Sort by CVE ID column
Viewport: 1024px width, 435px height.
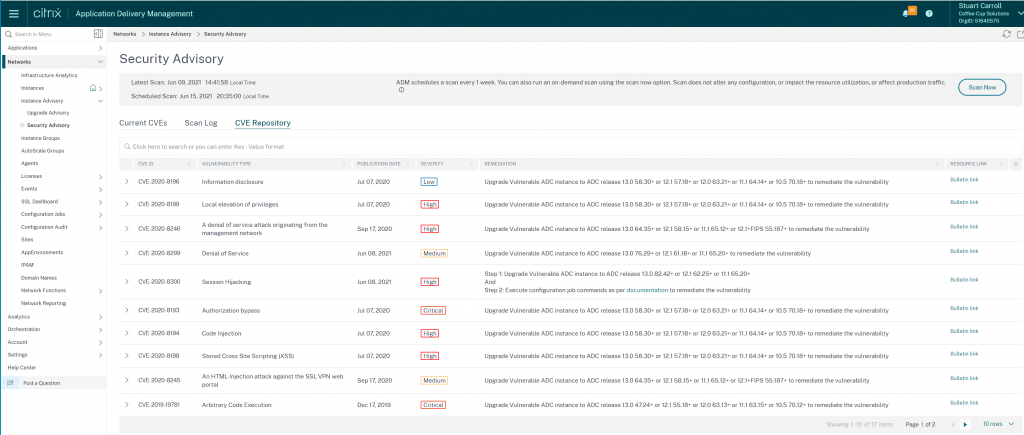coord(191,164)
